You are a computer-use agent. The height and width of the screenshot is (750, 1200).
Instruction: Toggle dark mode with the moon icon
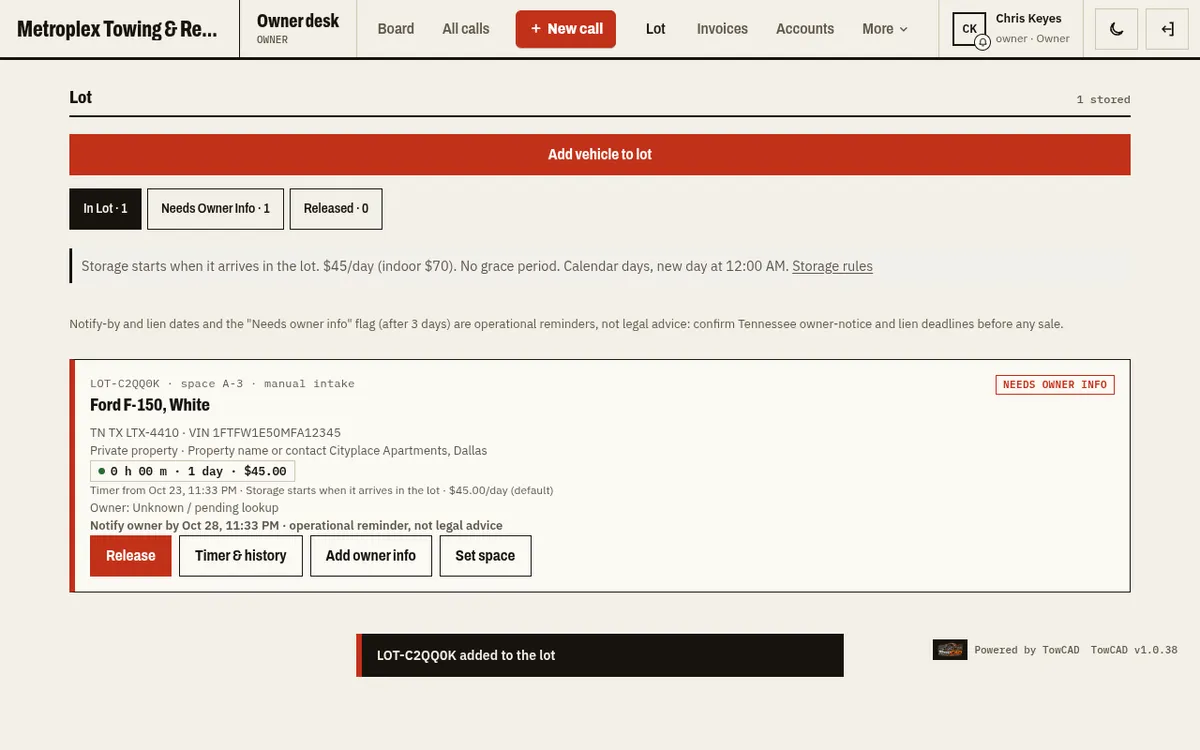(1117, 29)
